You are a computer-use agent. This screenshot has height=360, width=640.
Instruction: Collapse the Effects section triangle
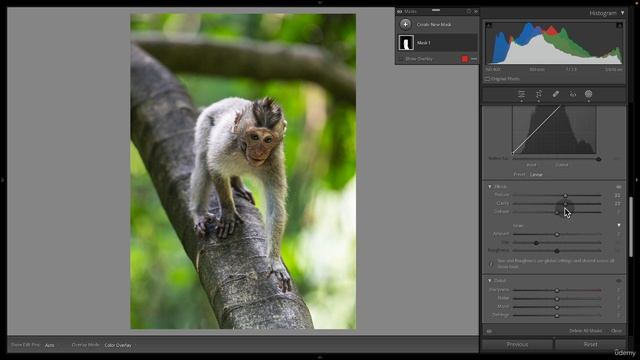point(489,187)
